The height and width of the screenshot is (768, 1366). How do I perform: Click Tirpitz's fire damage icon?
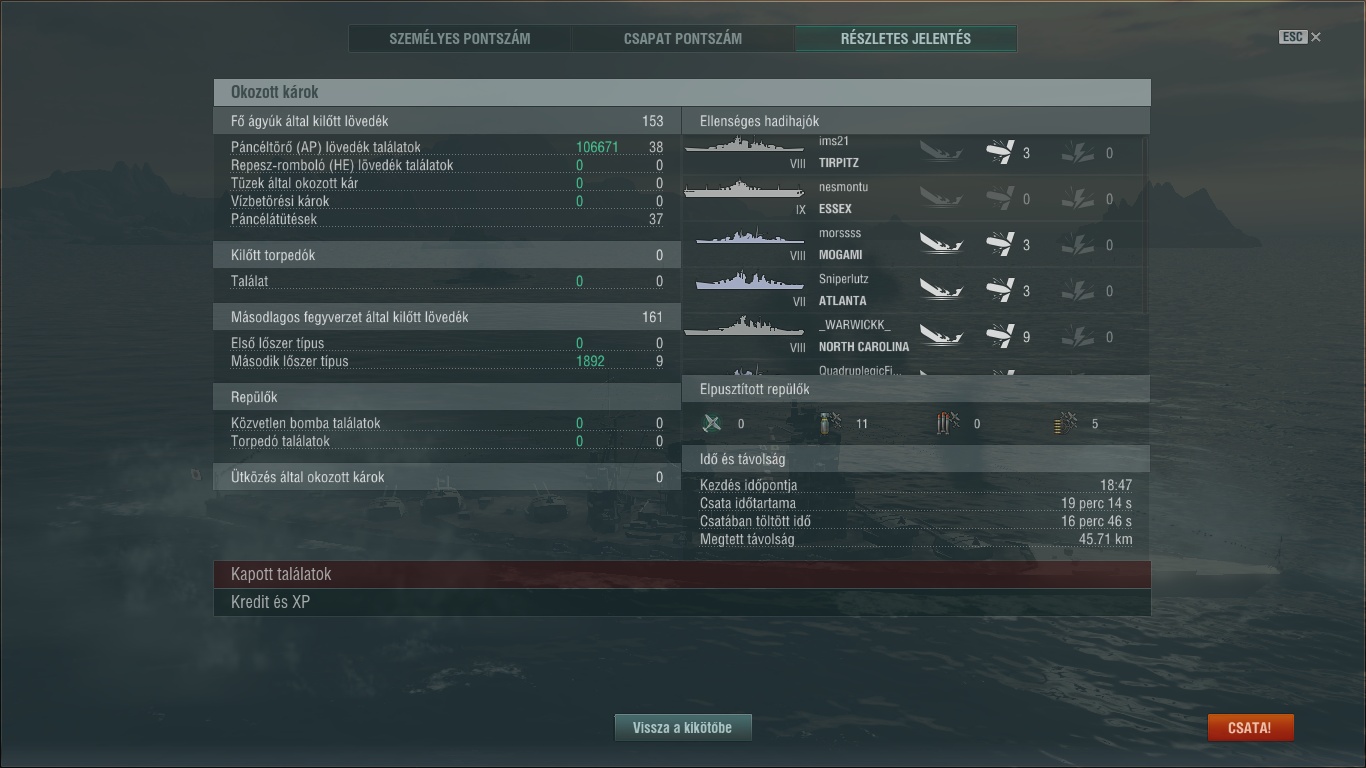1077,153
